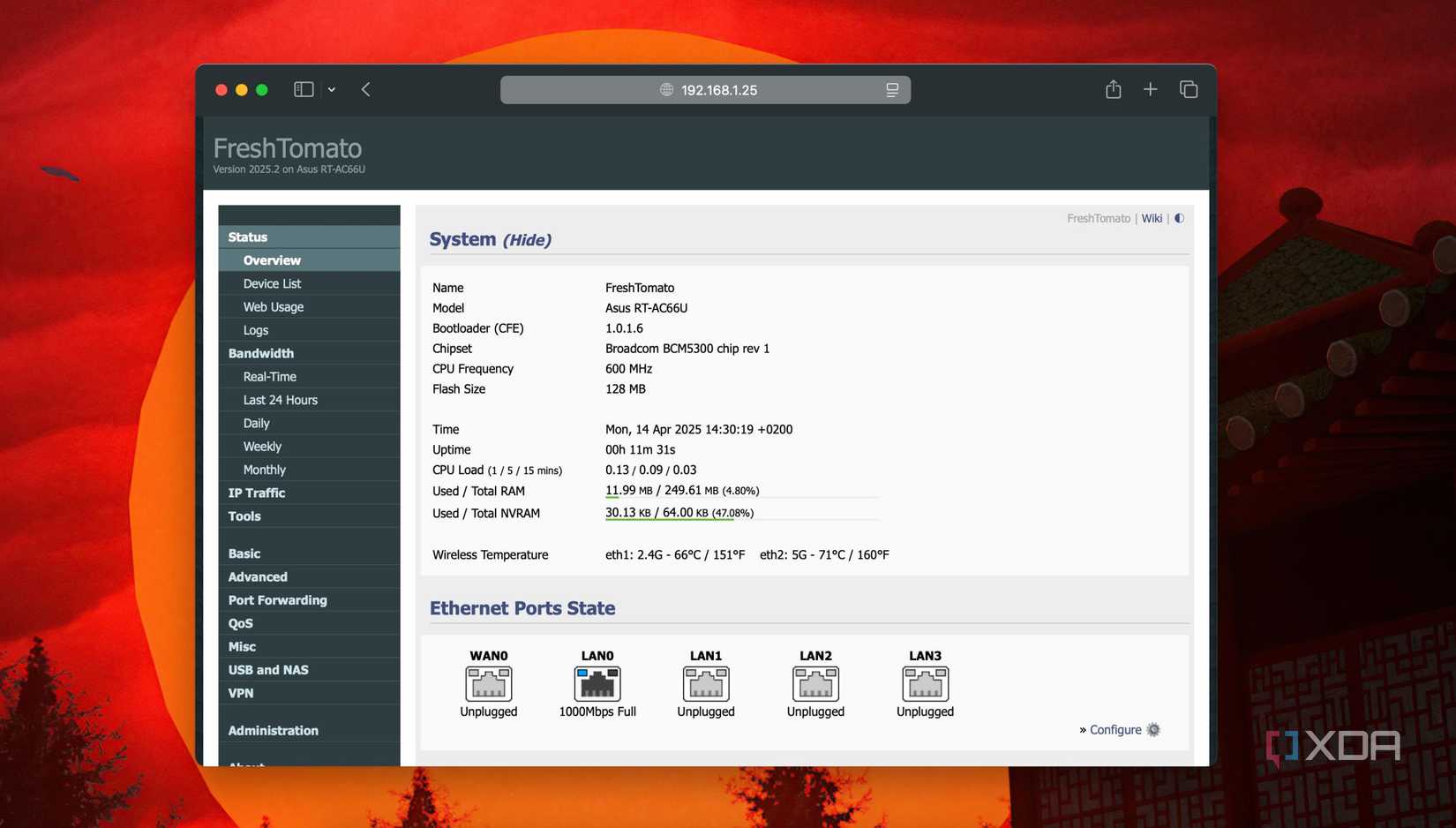Select the LAN0 port showing 1000Mbps Full
Image resolution: width=1456 pixels, height=828 pixels.
pyautogui.click(x=597, y=684)
